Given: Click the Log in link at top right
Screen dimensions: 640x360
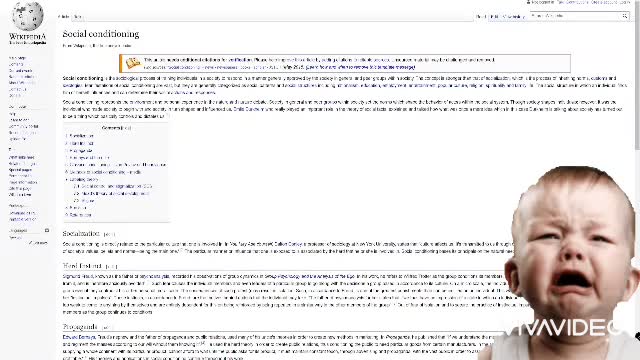Looking at the screenshot, I should (624, 2).
